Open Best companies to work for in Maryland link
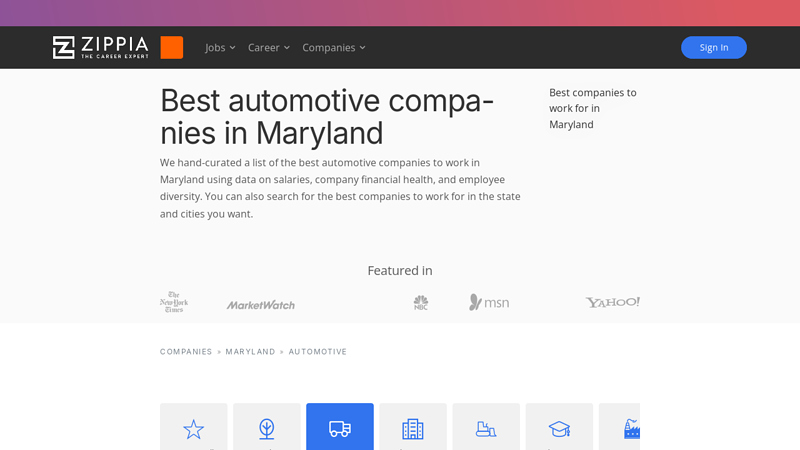The image size is (800, 450). tap(593, 108)
